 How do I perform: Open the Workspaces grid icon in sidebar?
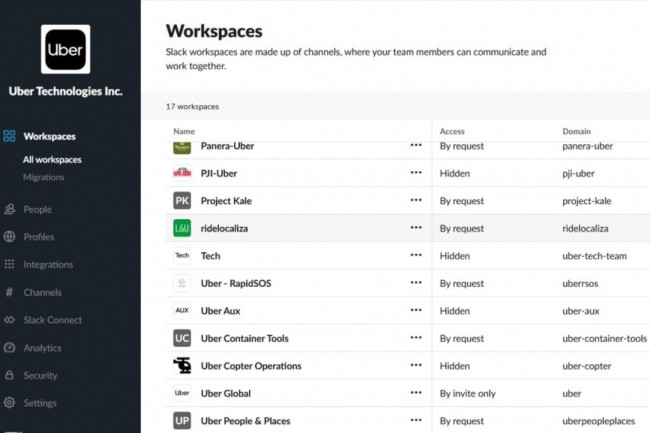tap(9, 136)
